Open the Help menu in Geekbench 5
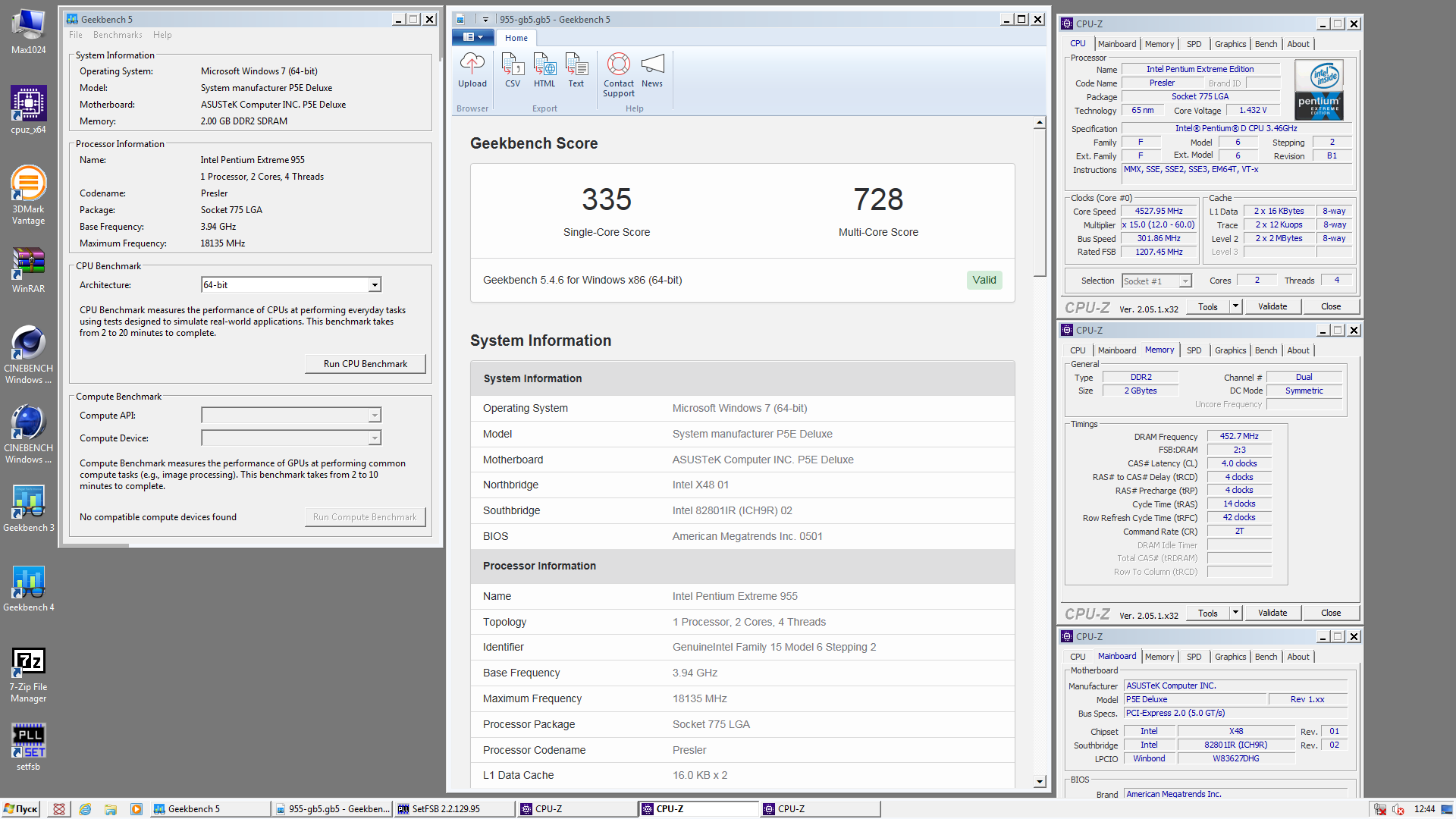The height and width of the screenshot is (819, 1456). pos(162,35)
